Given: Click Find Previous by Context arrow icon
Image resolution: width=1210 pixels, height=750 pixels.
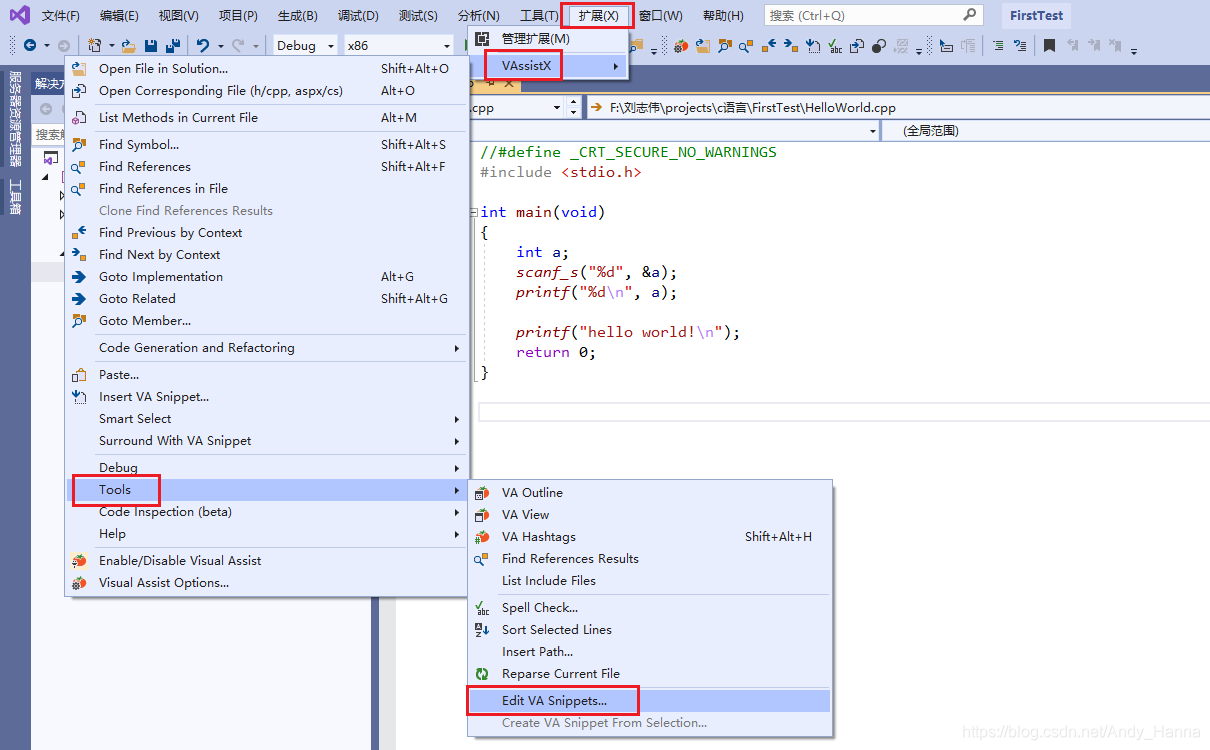Looking at the screenshot, I should [x=79, y=233].
